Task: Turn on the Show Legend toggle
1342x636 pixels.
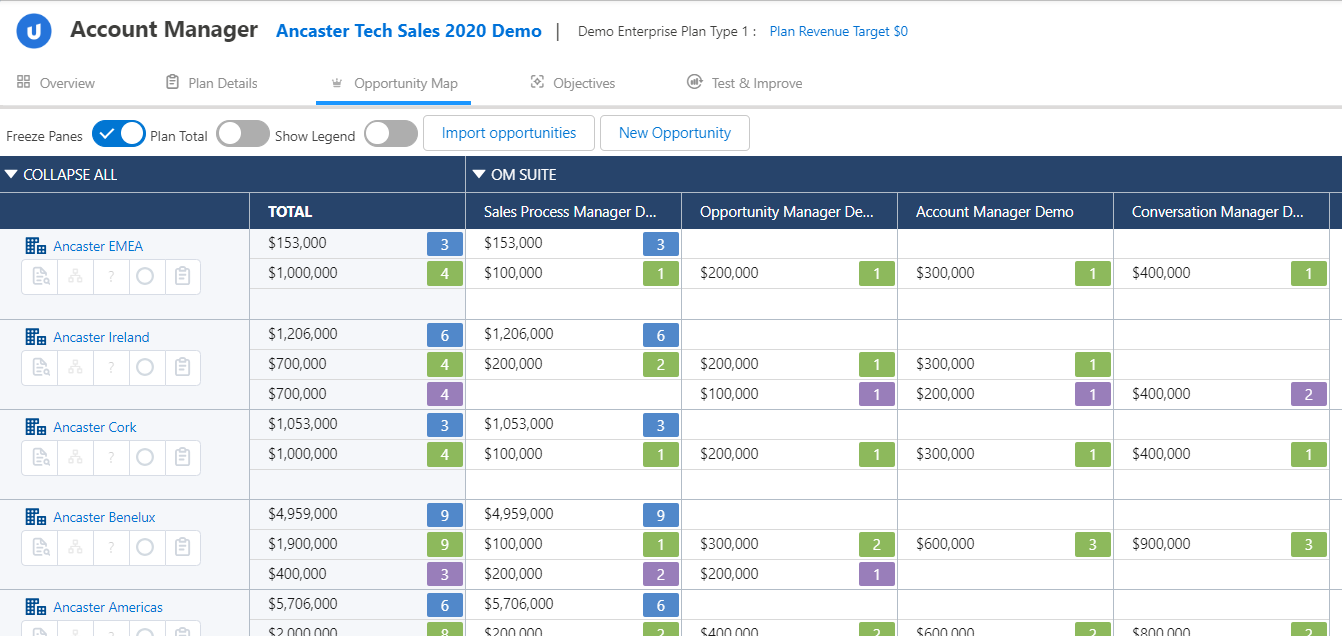Action: click(390, 134)
